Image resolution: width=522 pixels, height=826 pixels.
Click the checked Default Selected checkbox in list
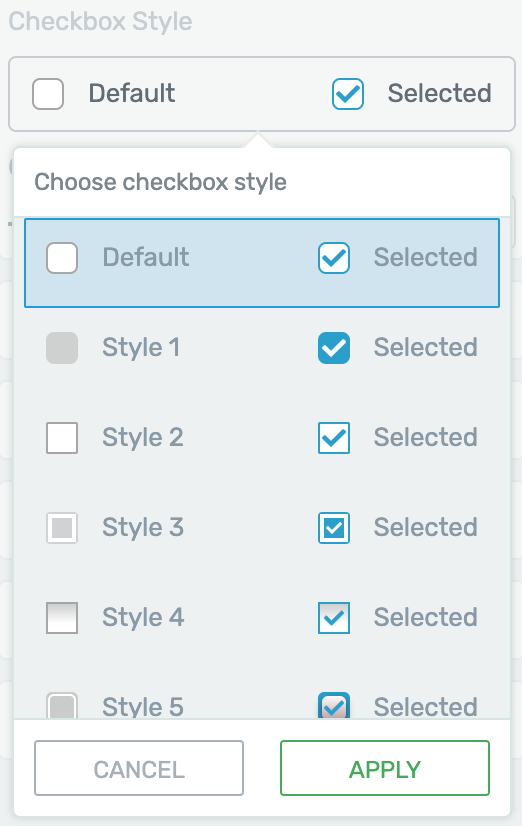[x=334, y=258]
